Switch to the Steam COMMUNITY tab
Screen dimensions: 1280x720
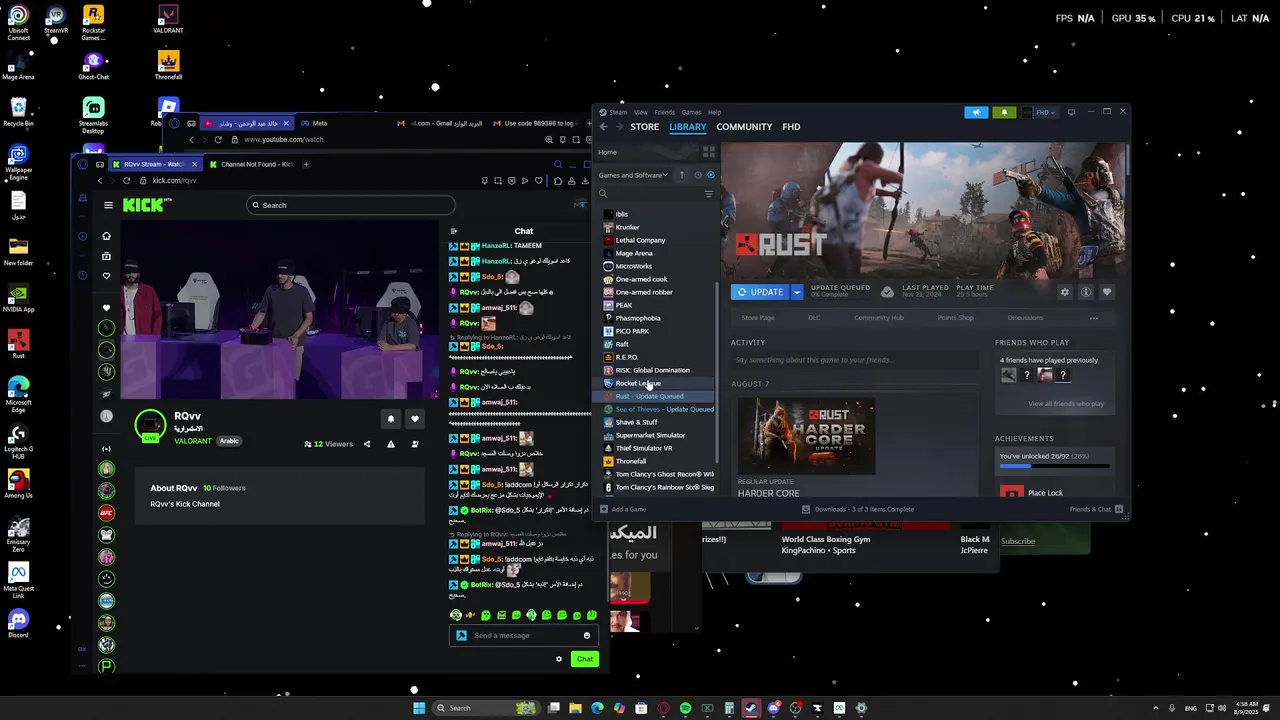point(744,127)
